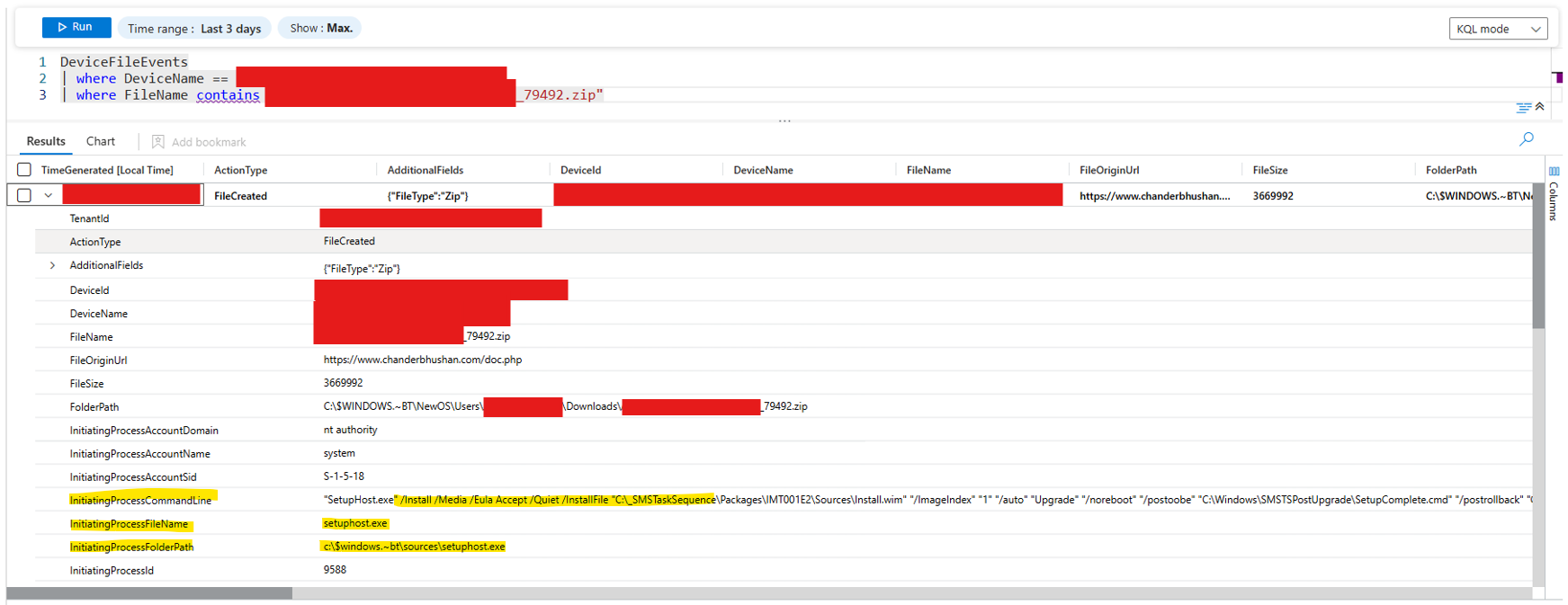Run the query with the Run button
This screenshot has width=1568, height=605.
76,28
